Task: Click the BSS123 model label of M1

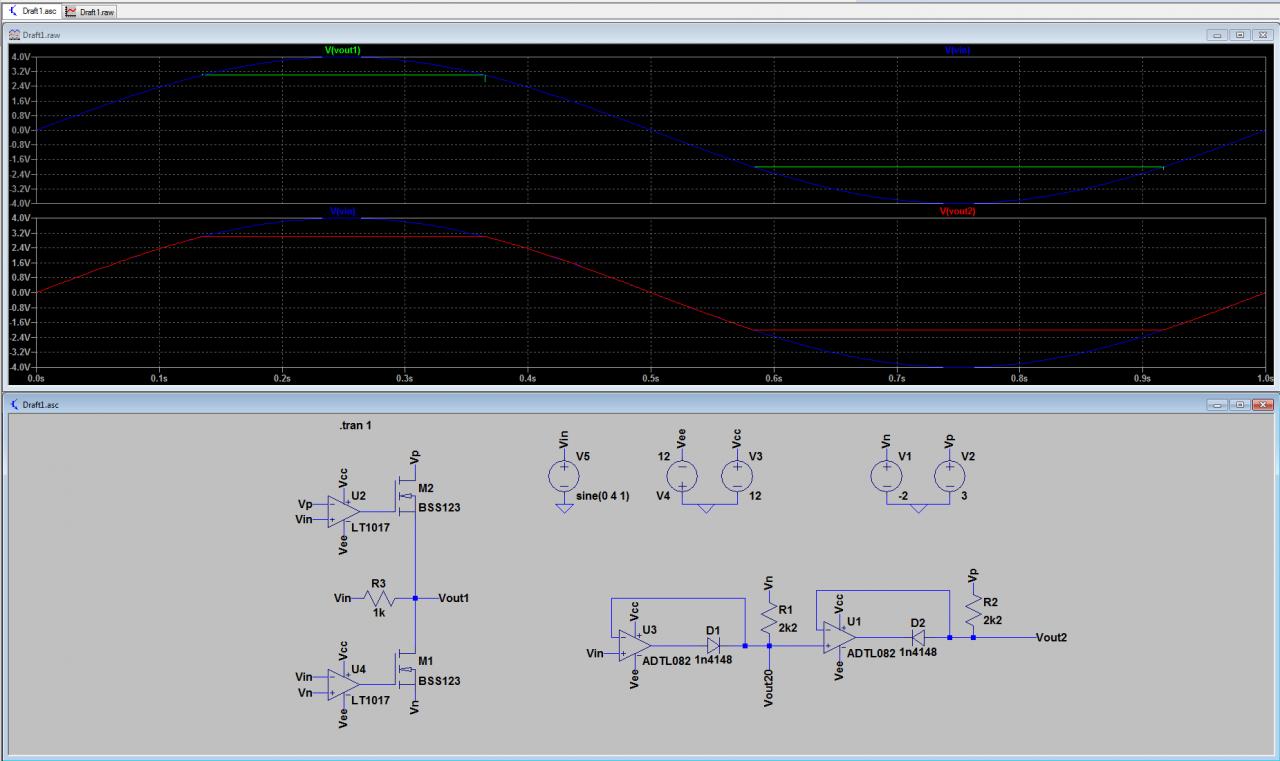Action: [439, 680]
